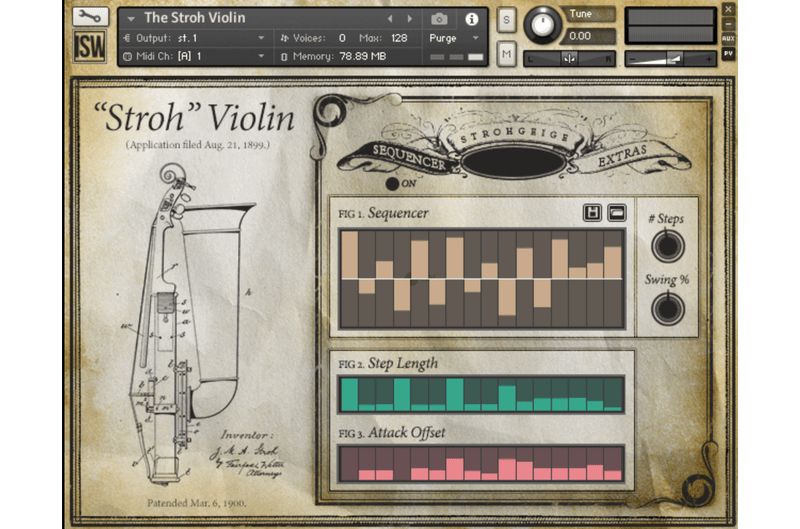Go to previous instrument arrow
Screen dimensions: 800x529
tap(390, 19)
